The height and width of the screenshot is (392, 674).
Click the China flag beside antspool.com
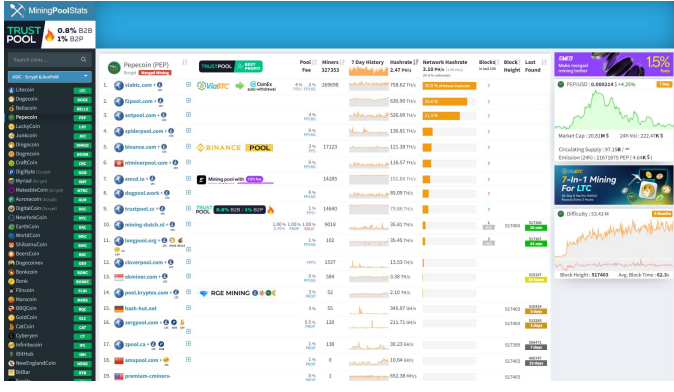click(119, 361)
